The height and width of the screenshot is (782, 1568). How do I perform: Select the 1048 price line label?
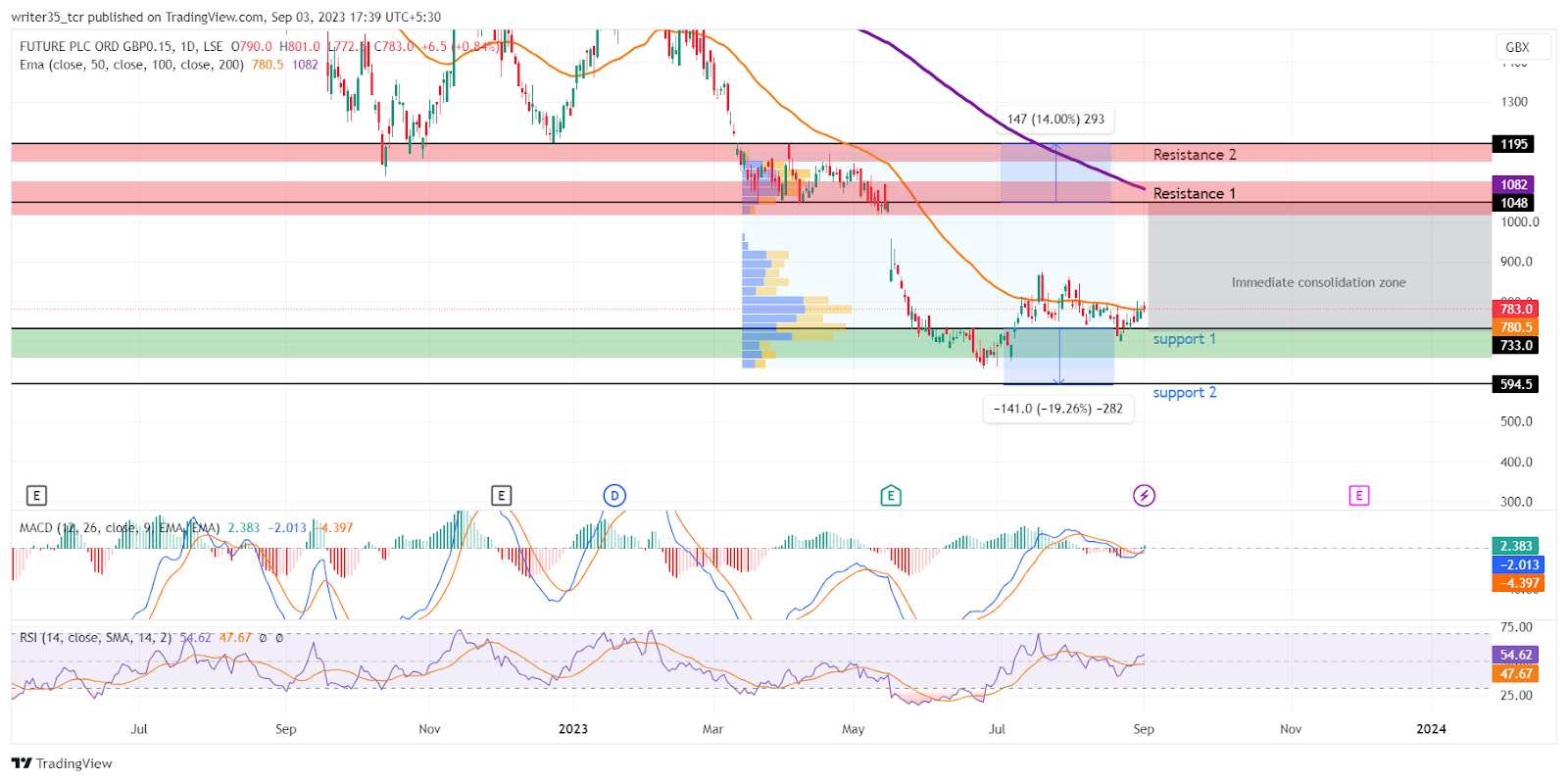coord(1514,203)
